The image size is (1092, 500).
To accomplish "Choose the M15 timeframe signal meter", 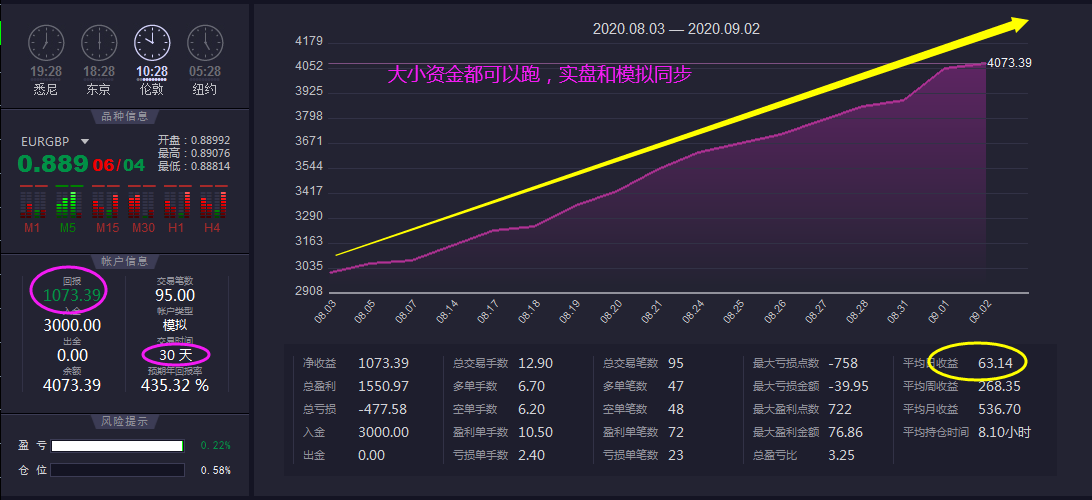I will (x=104, y=202).
